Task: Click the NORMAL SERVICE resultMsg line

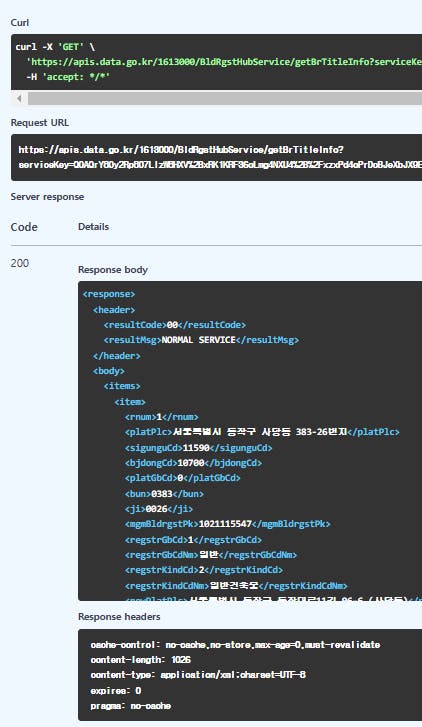Action: [201, 340]
